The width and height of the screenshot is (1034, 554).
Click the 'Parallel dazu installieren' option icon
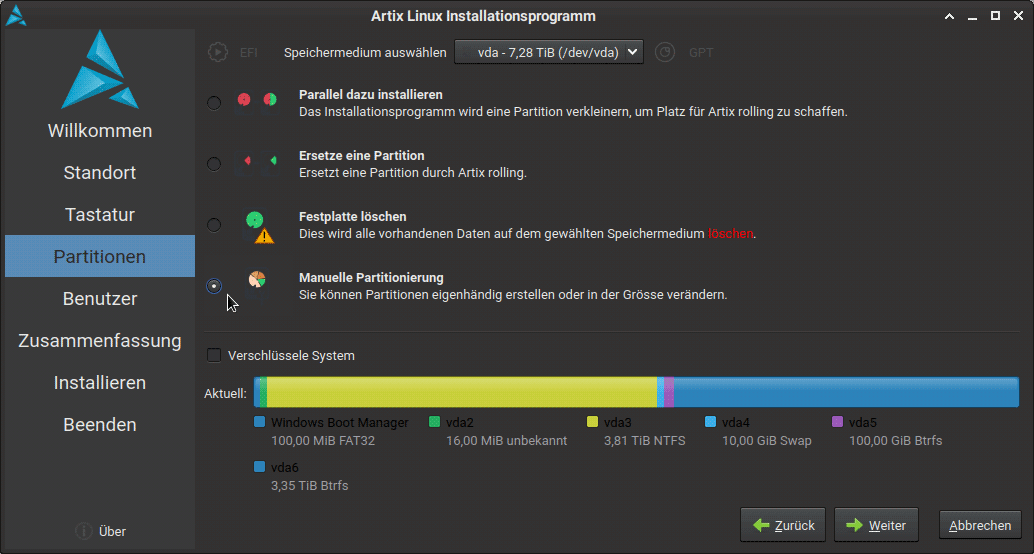click(257, 101)
